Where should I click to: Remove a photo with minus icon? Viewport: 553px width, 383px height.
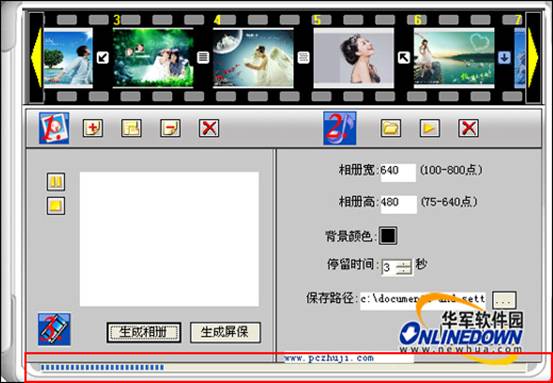(x=170, y=128)
